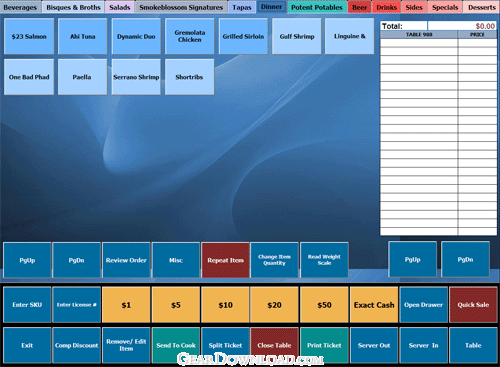Click the Exact Cash button
The height and width of the screenshot is (367, 500).
(x=374, y=305)
